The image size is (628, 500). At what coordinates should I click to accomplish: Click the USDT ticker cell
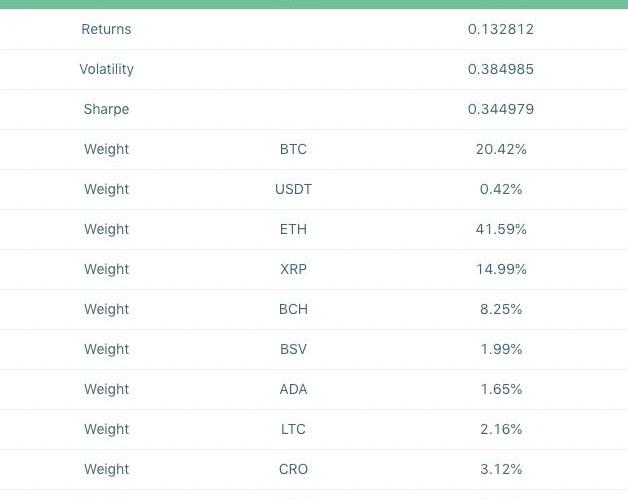[293, 189]
